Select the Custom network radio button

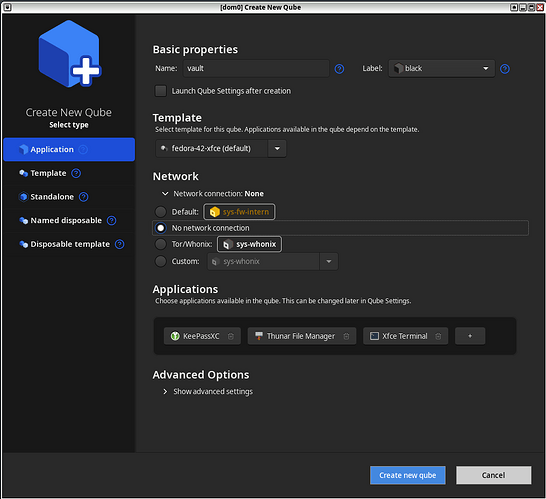coord(161,261)
